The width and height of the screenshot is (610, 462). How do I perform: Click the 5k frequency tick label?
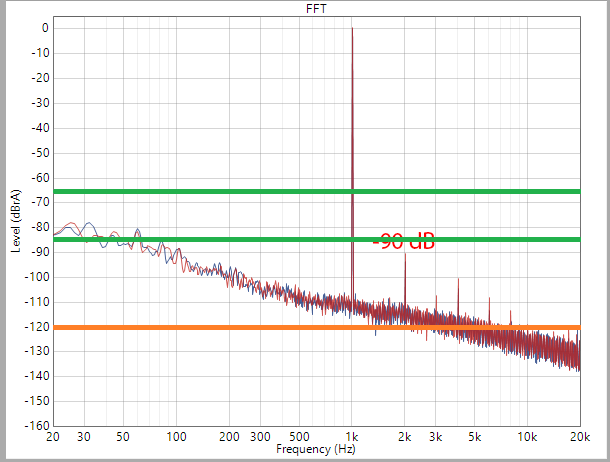click(474, 437)
